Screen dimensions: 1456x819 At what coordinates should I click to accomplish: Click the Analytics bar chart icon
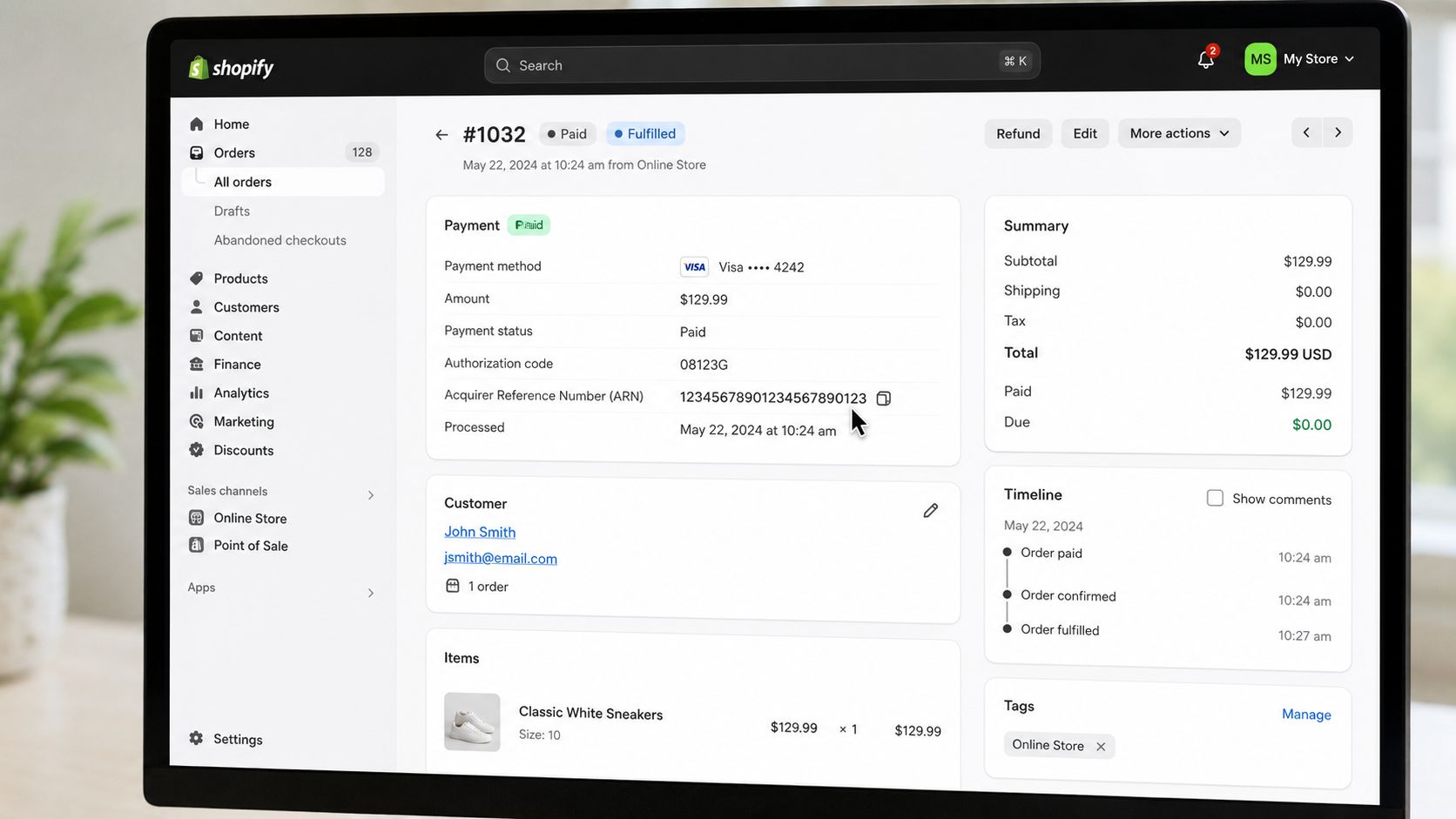pos(197,393)
